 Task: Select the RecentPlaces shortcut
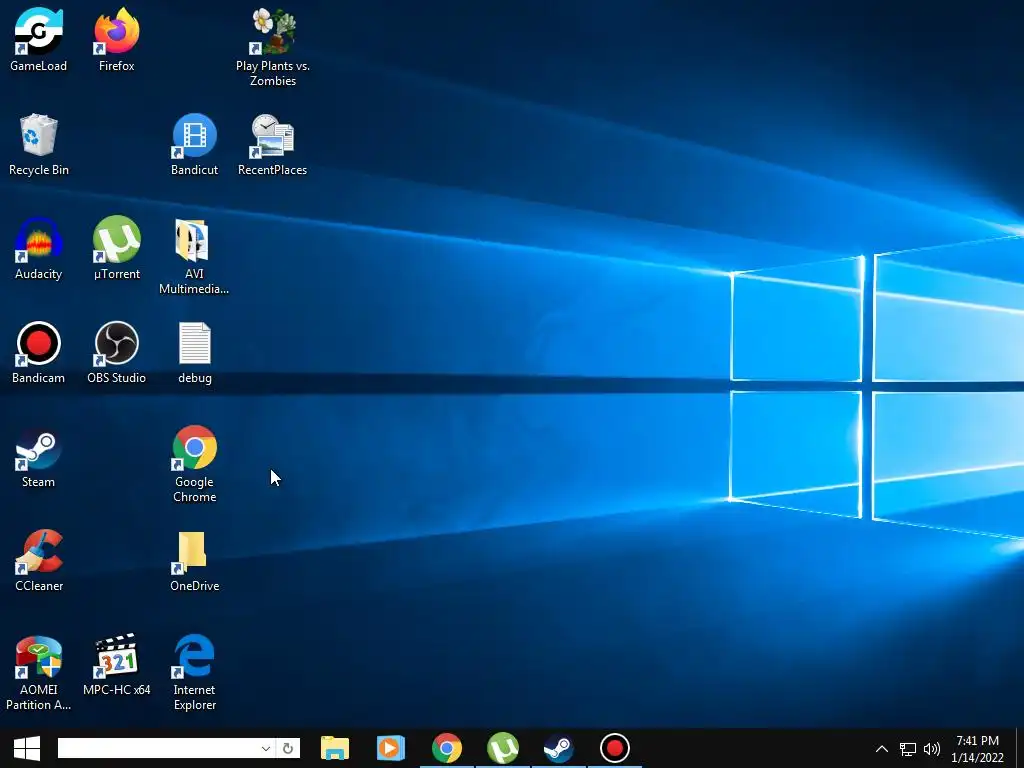(272, 144)
